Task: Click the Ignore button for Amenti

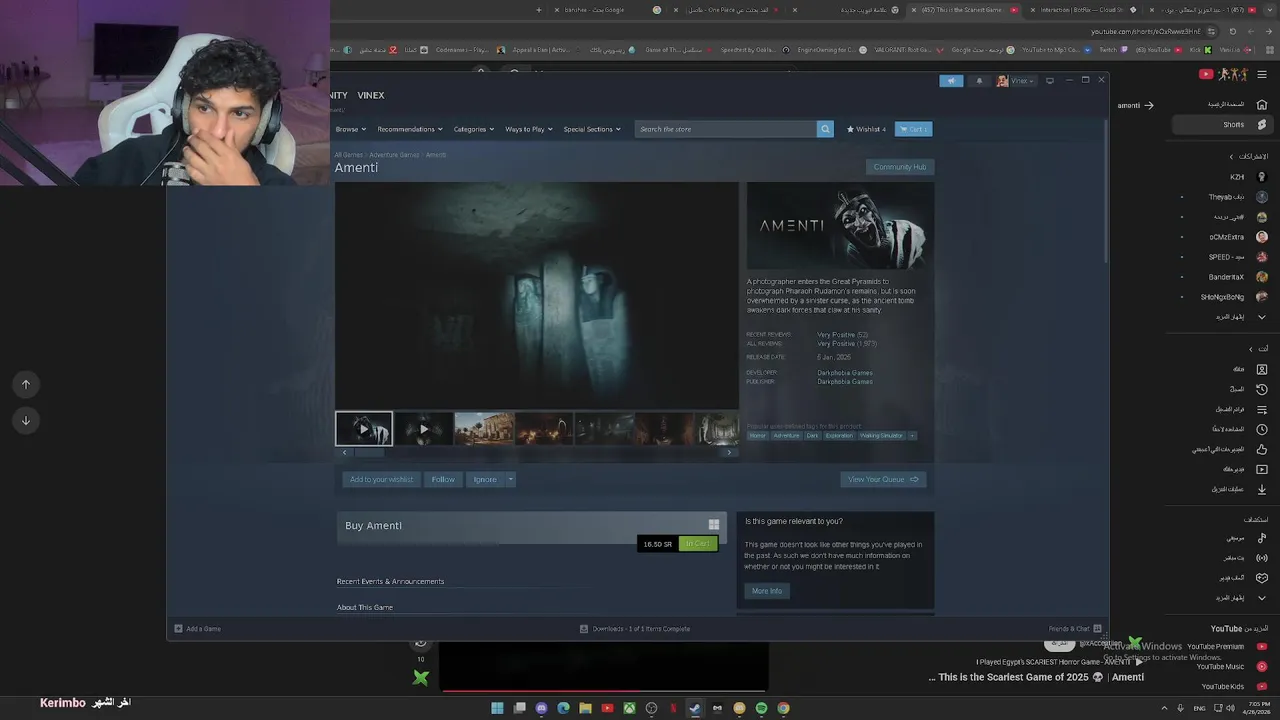Action: 485,479
